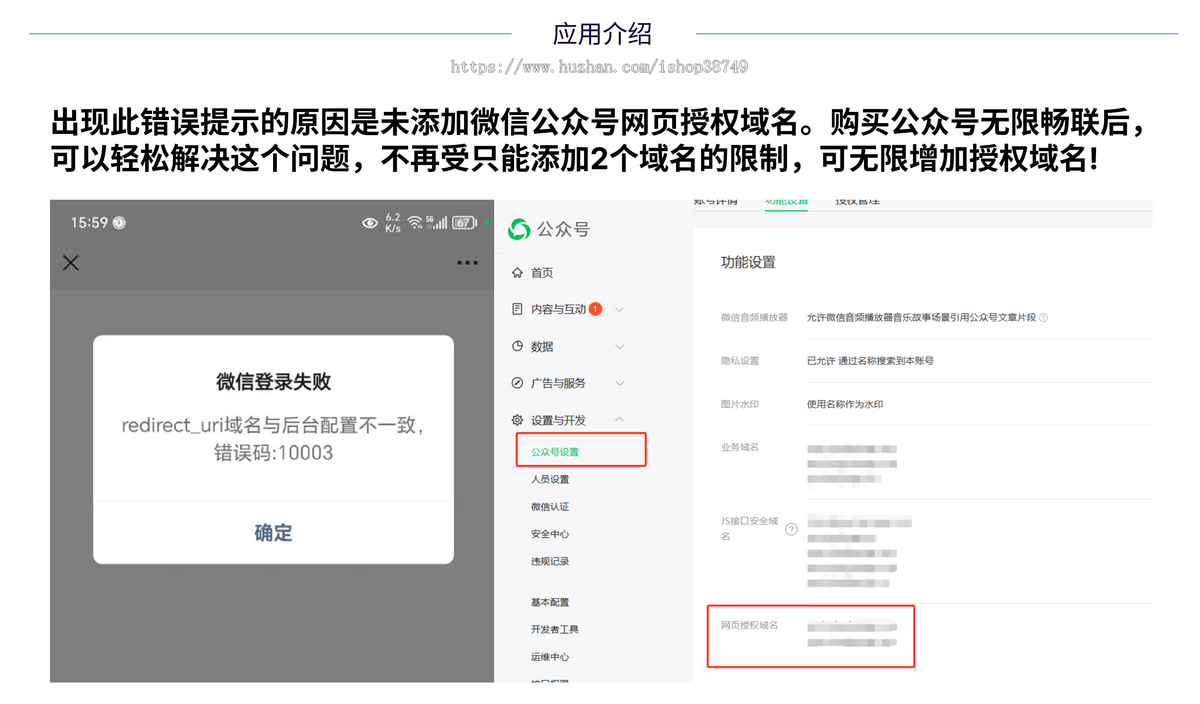Screen dimensions: 1200x704
Task: Click the 图片水印 label
Action: pos(740,404)
